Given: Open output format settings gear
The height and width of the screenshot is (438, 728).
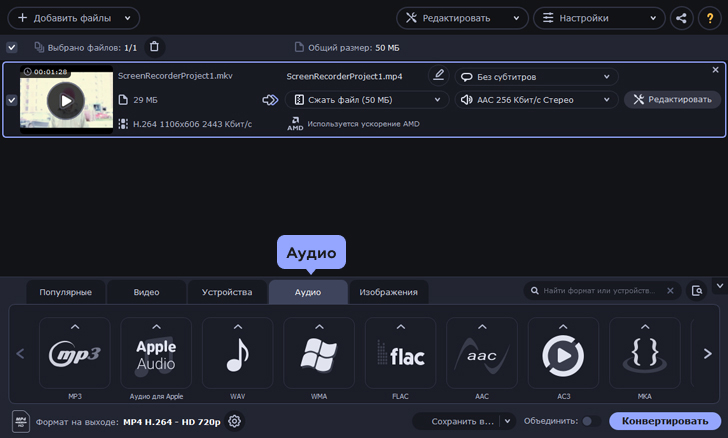Looking at the screenshot, I should [x=235, y=421].
